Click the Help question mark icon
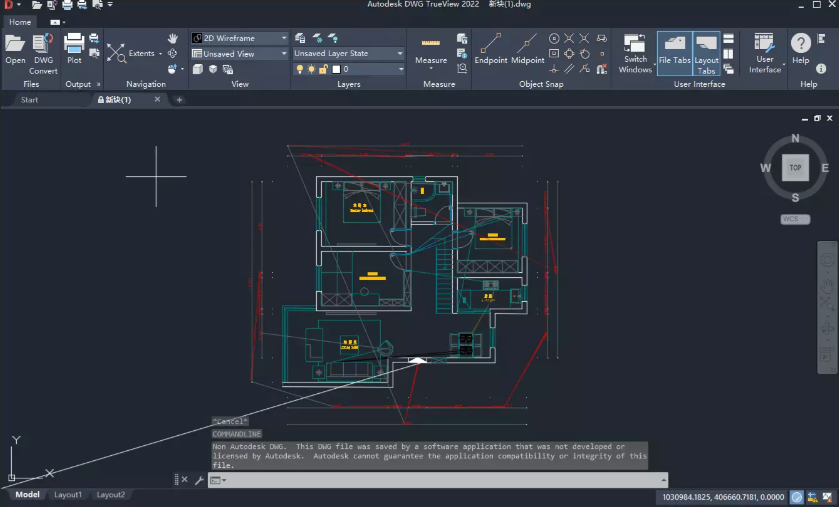839x507 pixels. [800, 46]
